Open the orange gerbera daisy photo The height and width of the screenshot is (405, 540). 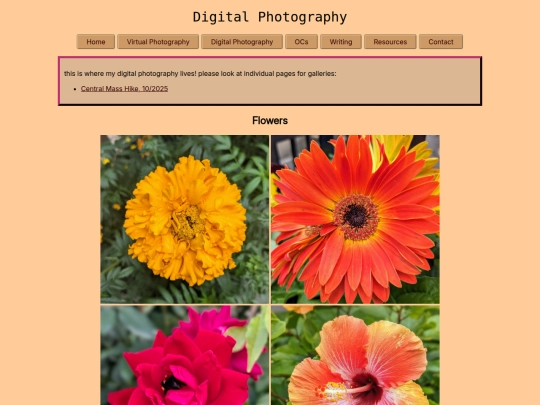click(x=355, y=219)
